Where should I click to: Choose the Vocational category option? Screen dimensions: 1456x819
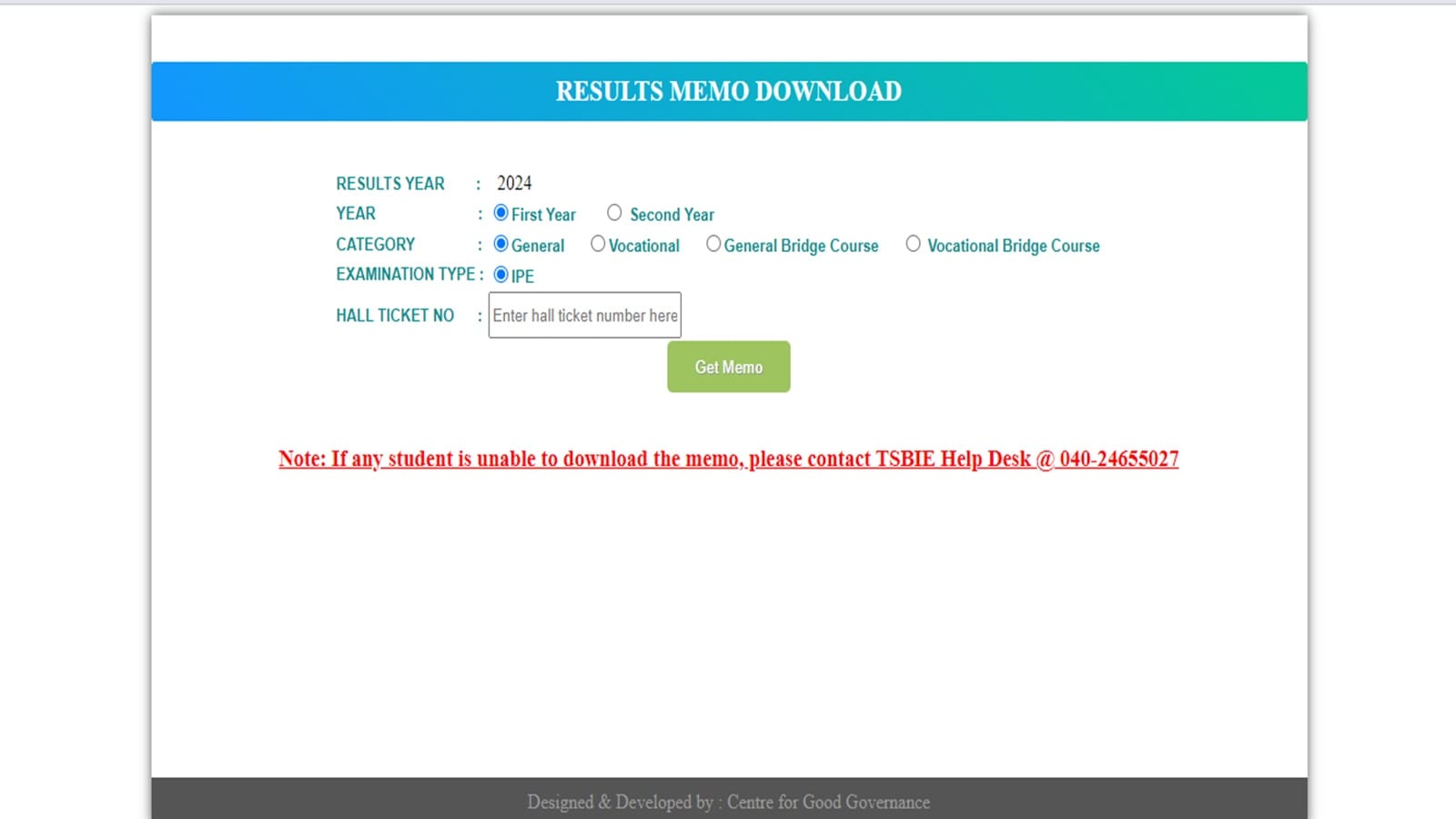(598, 244)
